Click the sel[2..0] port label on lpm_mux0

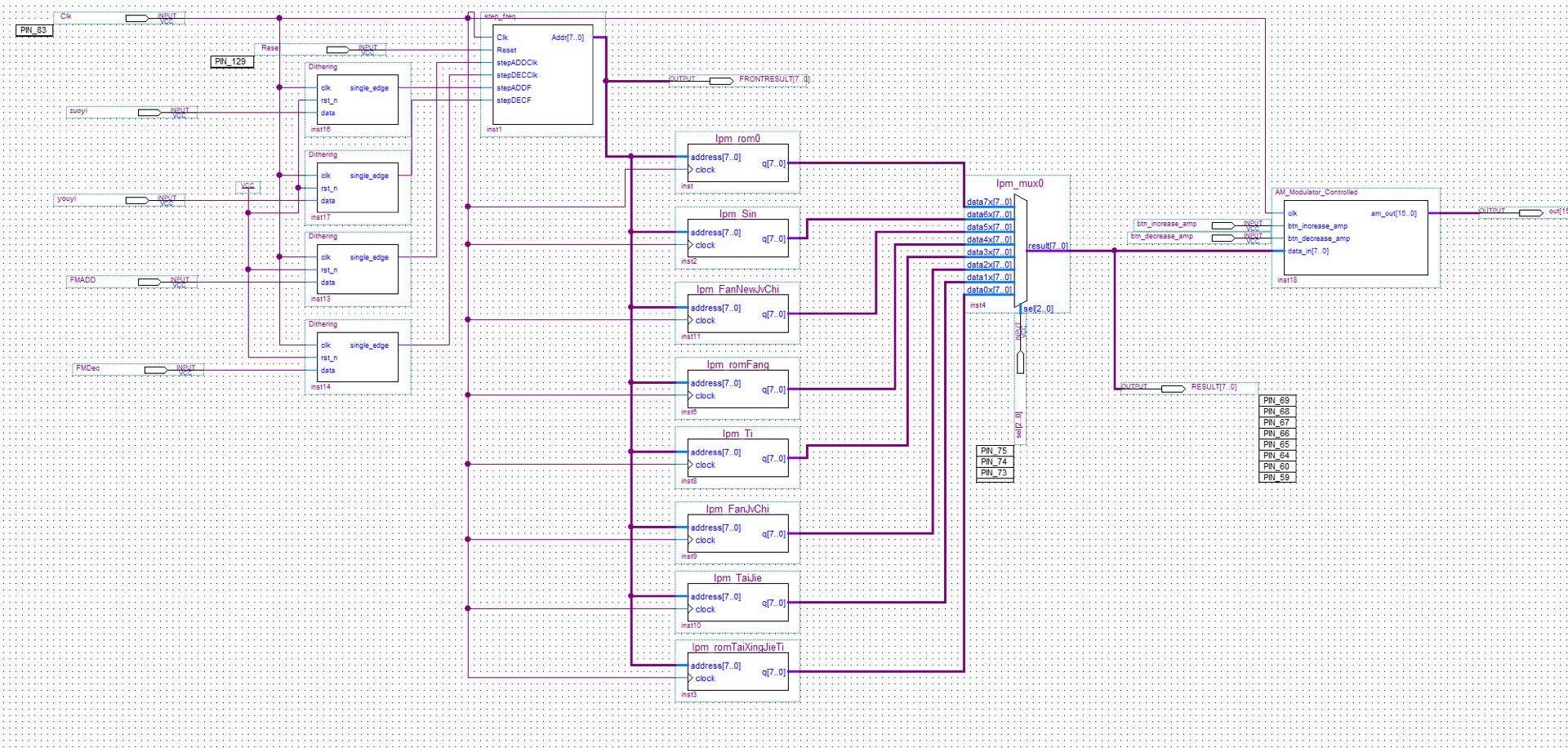coord(1038,309)
